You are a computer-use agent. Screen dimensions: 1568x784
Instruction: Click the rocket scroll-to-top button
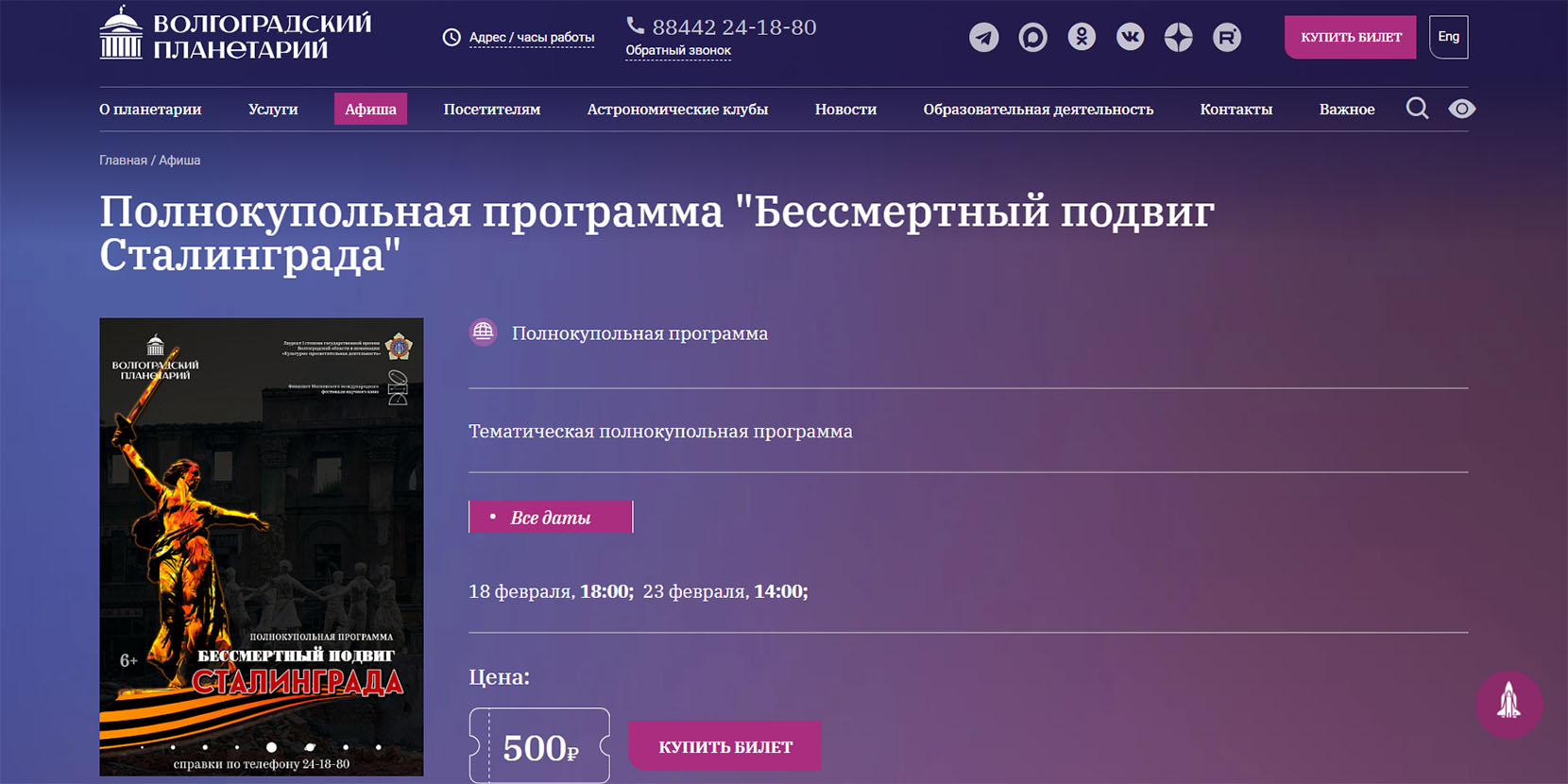(x=1508, y=704)
